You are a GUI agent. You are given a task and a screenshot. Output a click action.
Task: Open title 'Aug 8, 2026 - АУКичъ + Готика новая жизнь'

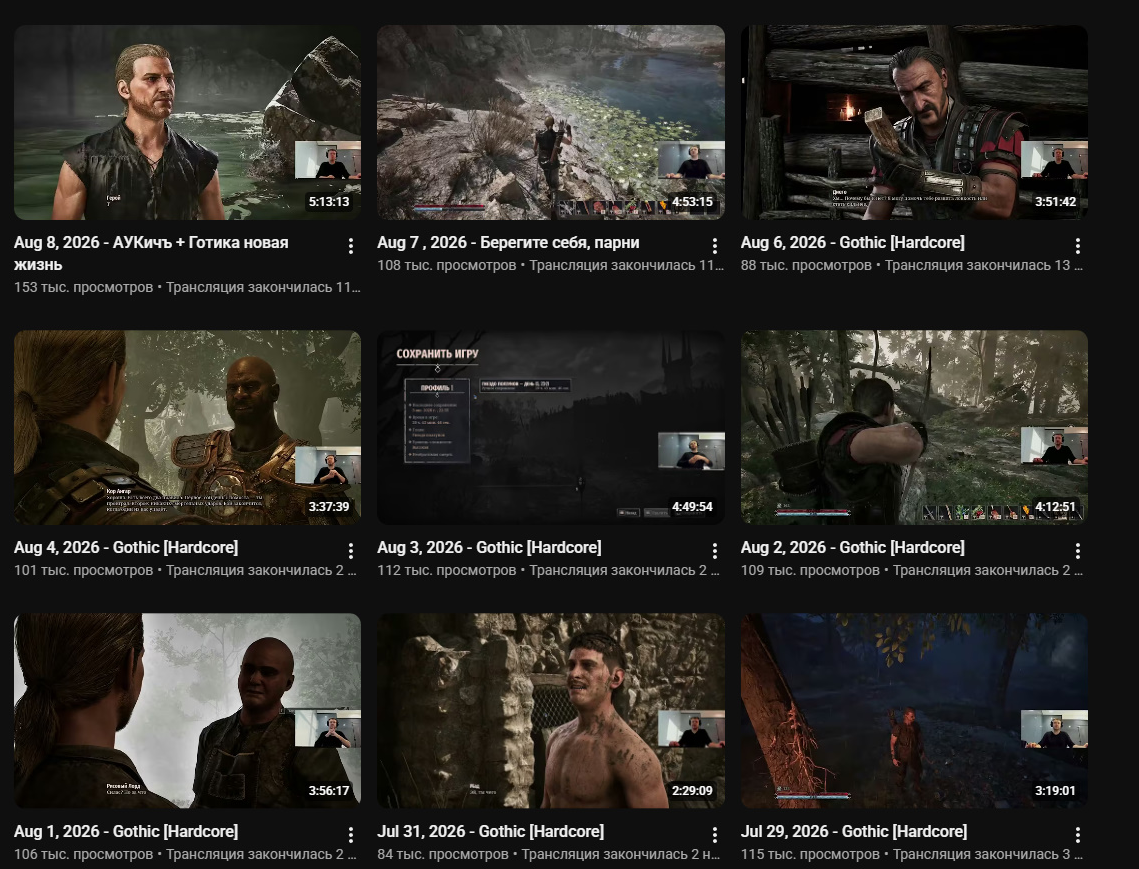point(151,254)
